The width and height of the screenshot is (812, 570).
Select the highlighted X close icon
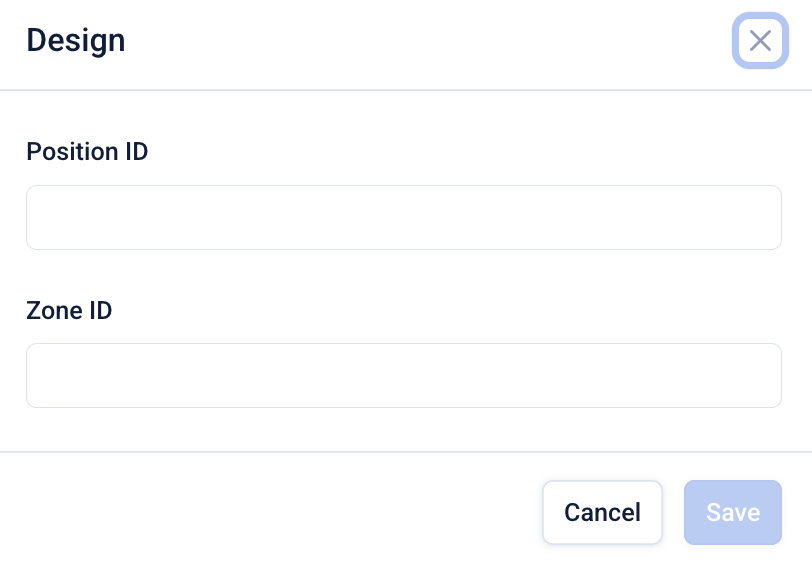(760, 41)
